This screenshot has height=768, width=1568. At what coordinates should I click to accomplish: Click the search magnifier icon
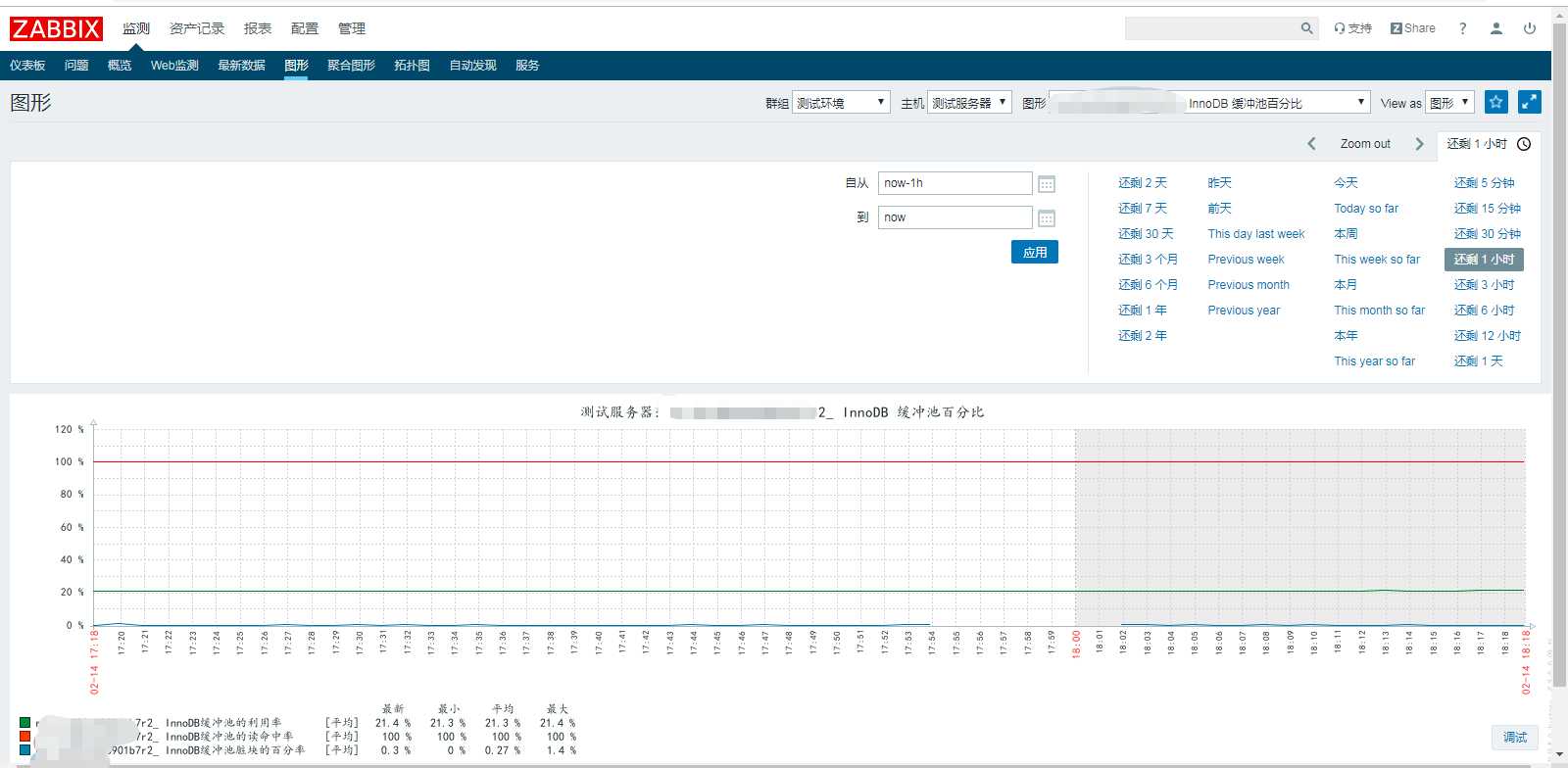[x=1306, y=28]
